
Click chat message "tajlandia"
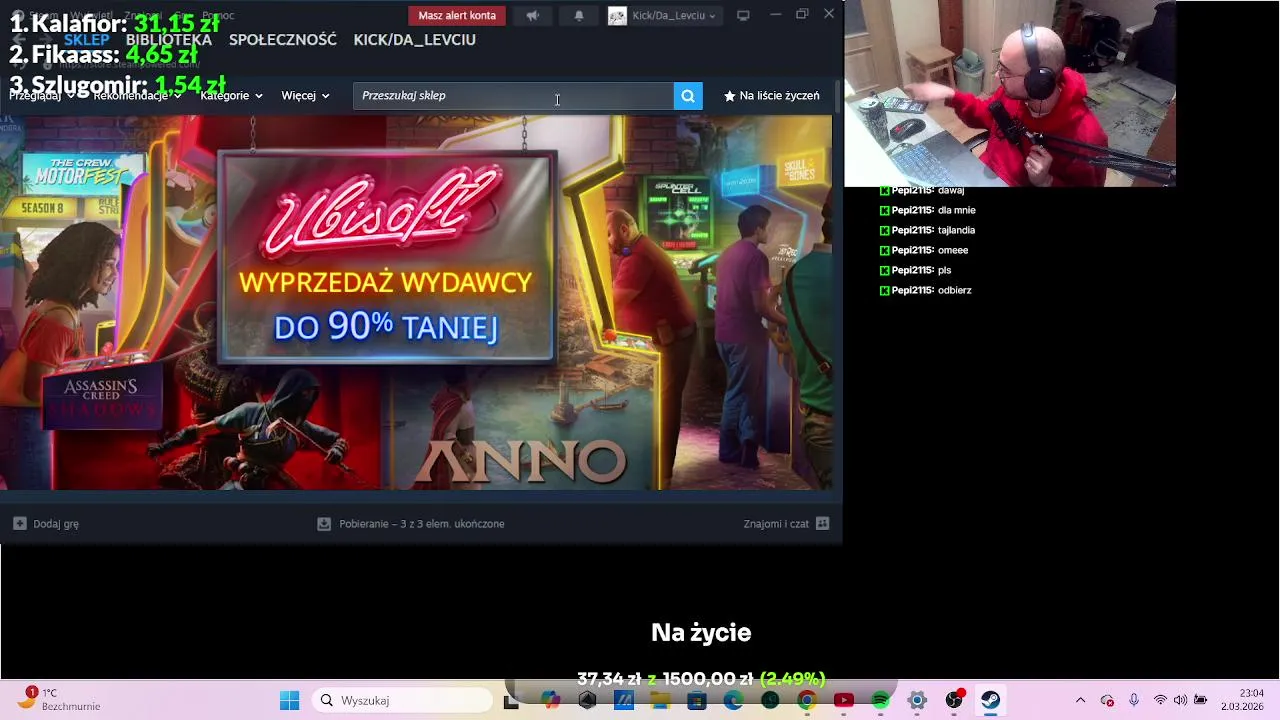pyautogui.click(x=956, y=230)
